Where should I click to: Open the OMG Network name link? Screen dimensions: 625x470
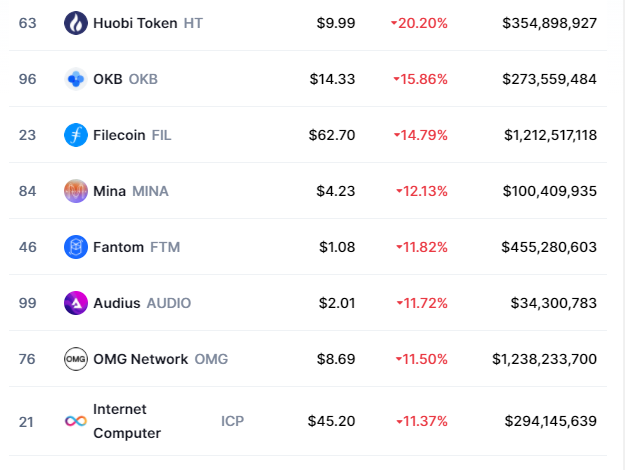pos(140,358)
